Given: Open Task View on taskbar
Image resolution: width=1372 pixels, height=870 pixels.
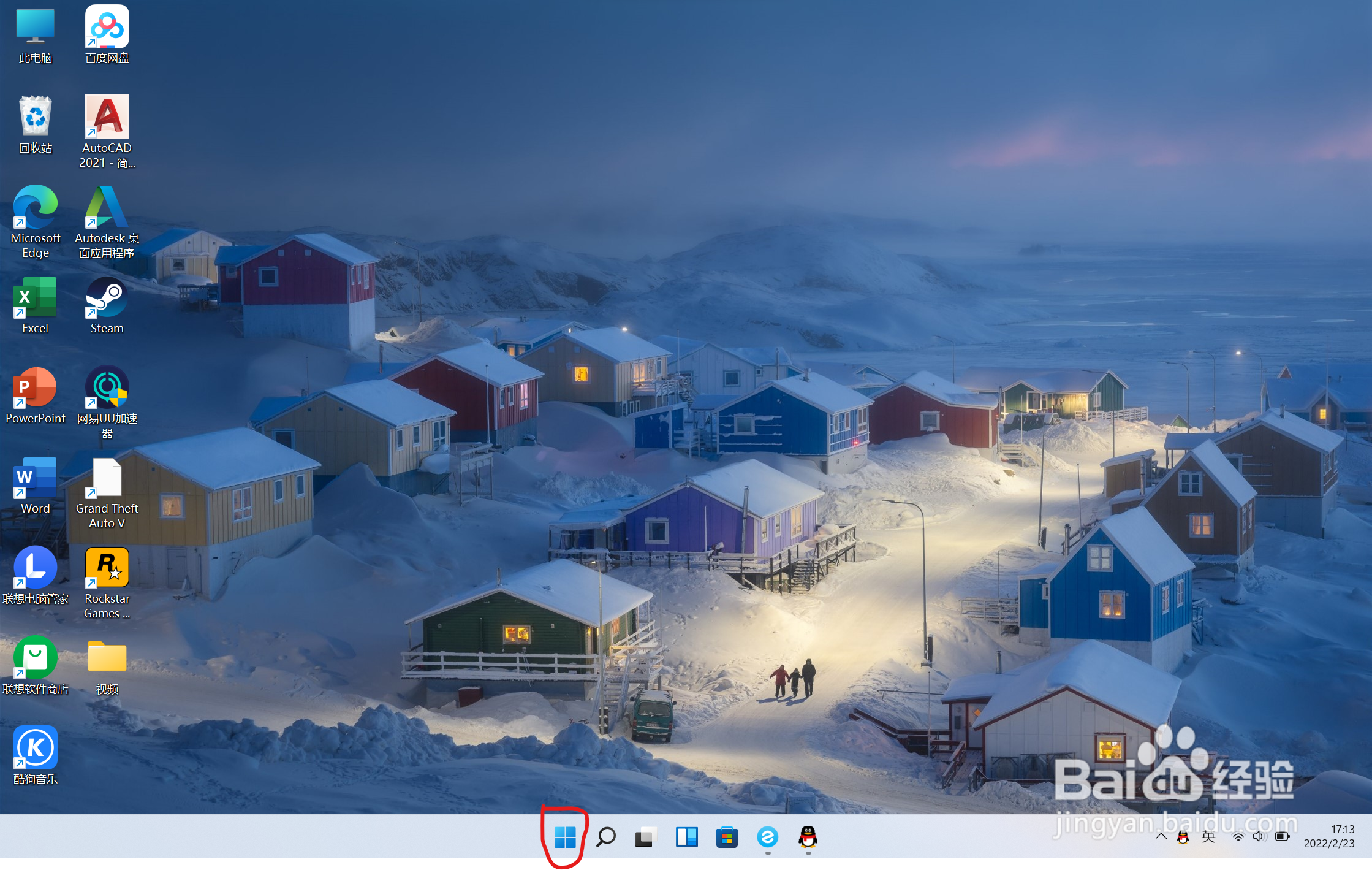Looking at the screenshot, I should [645, 837].
